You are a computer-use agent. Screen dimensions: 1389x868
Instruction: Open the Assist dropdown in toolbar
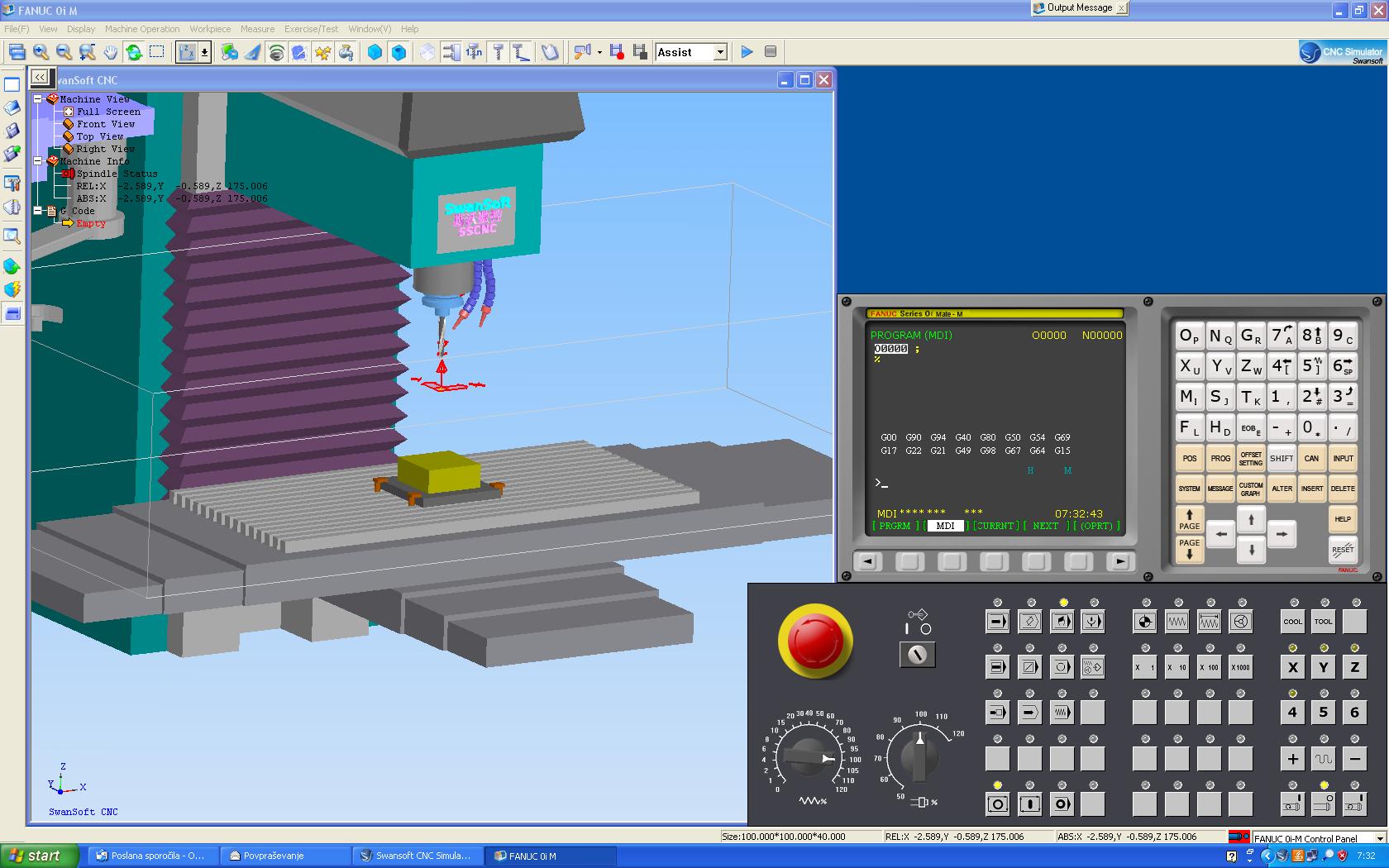click(720, 52)
